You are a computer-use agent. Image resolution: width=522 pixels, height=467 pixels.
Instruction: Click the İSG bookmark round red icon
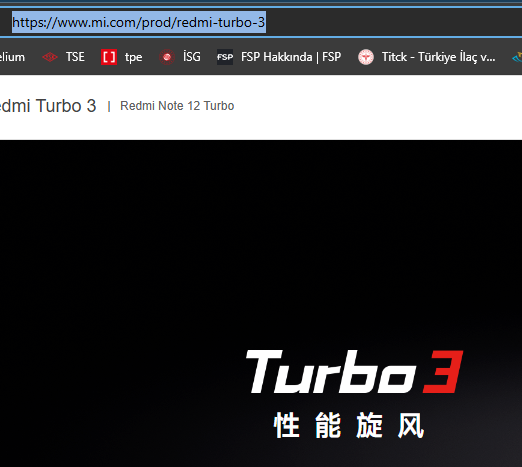coord(167,57)
